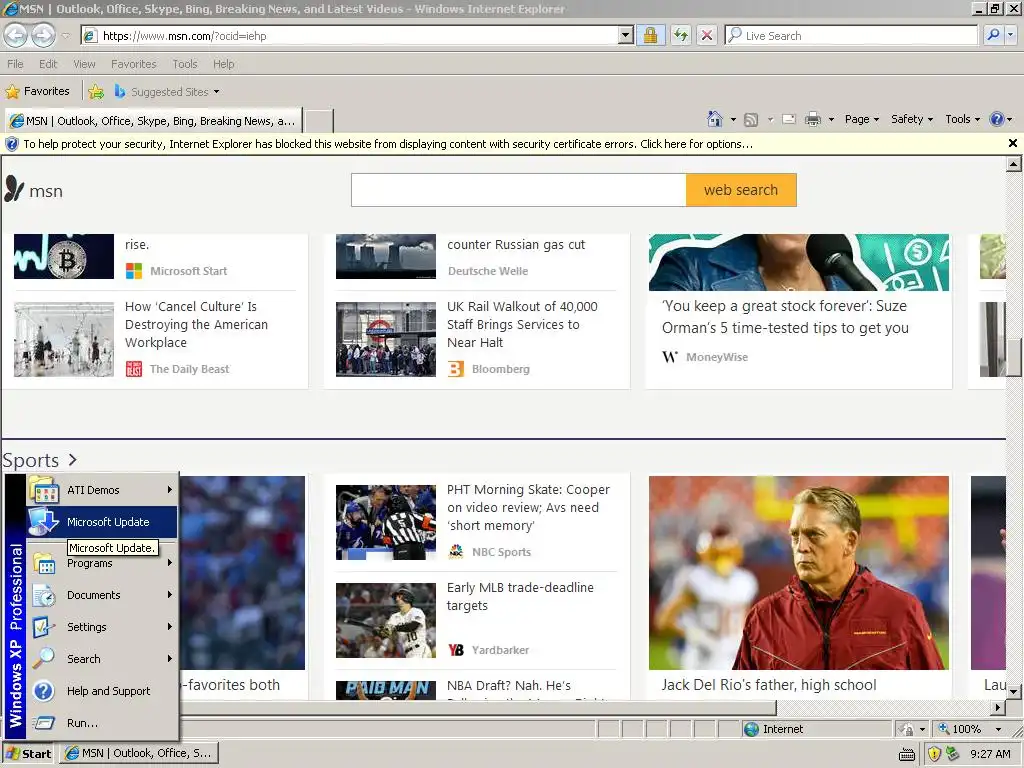Open PHT Morning Skate article
Screen dimensions: 1024x768
coord(528,507)
